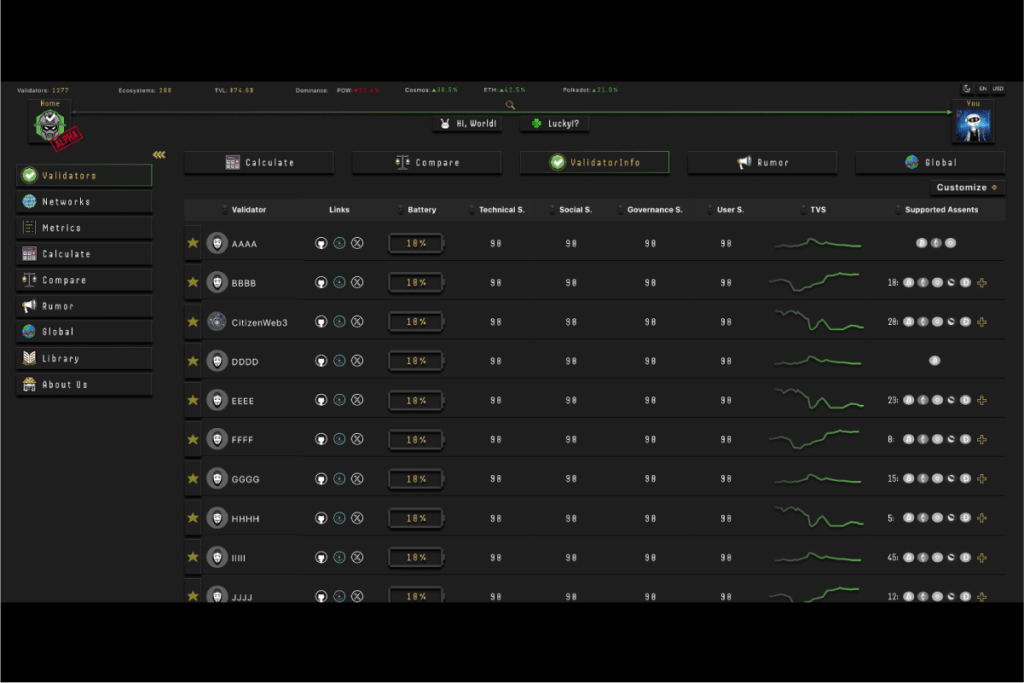Select Networks in the left sidebar

(84, 202)
